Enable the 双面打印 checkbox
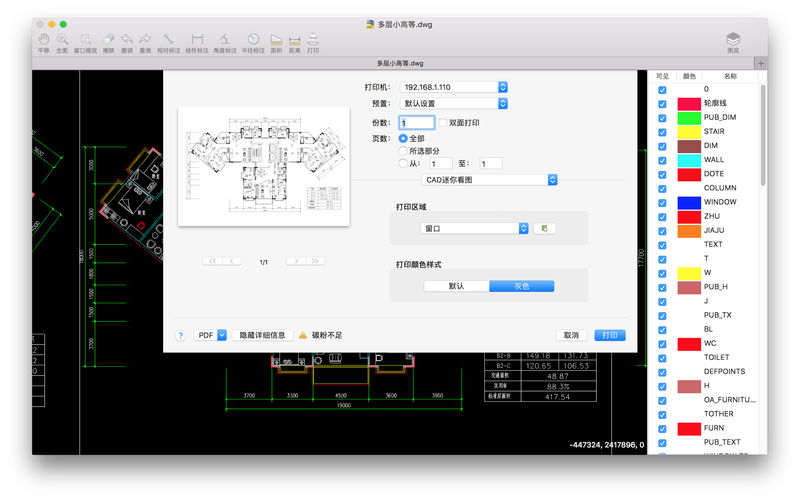This screenshot has height=500, width=800. tap(443, 122)
